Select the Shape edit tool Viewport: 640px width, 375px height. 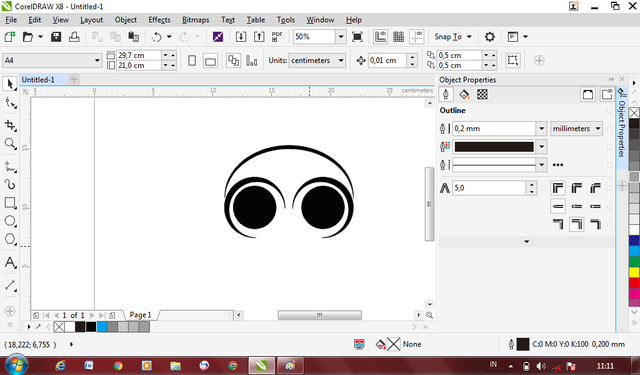(x=10, y=103)
